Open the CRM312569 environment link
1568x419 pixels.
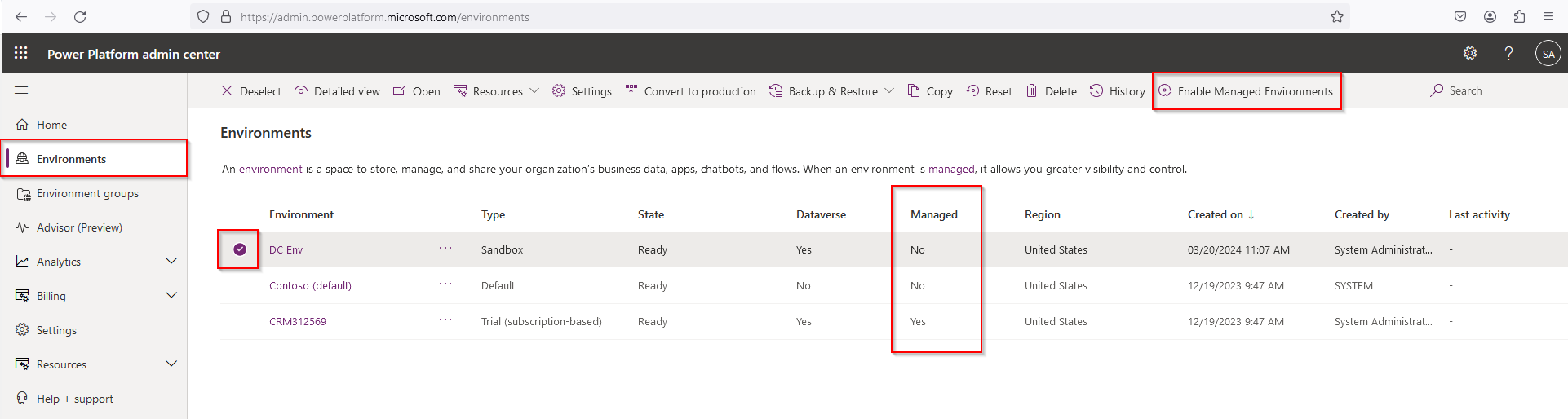click(x=298, y=322)
